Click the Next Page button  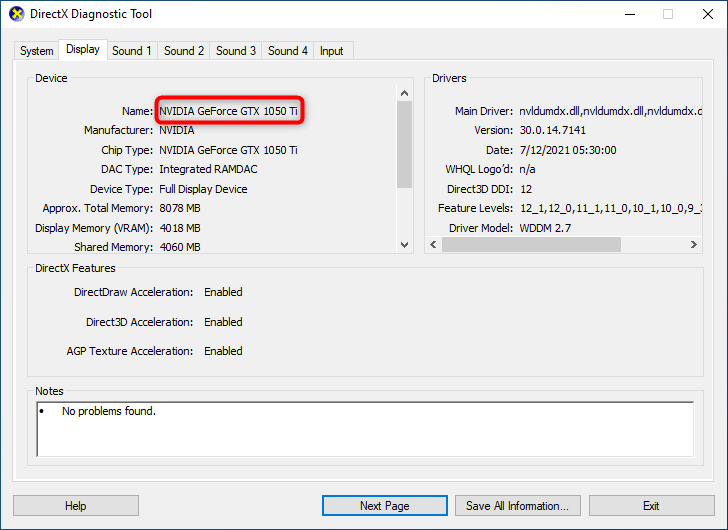[x=385, y=505]
